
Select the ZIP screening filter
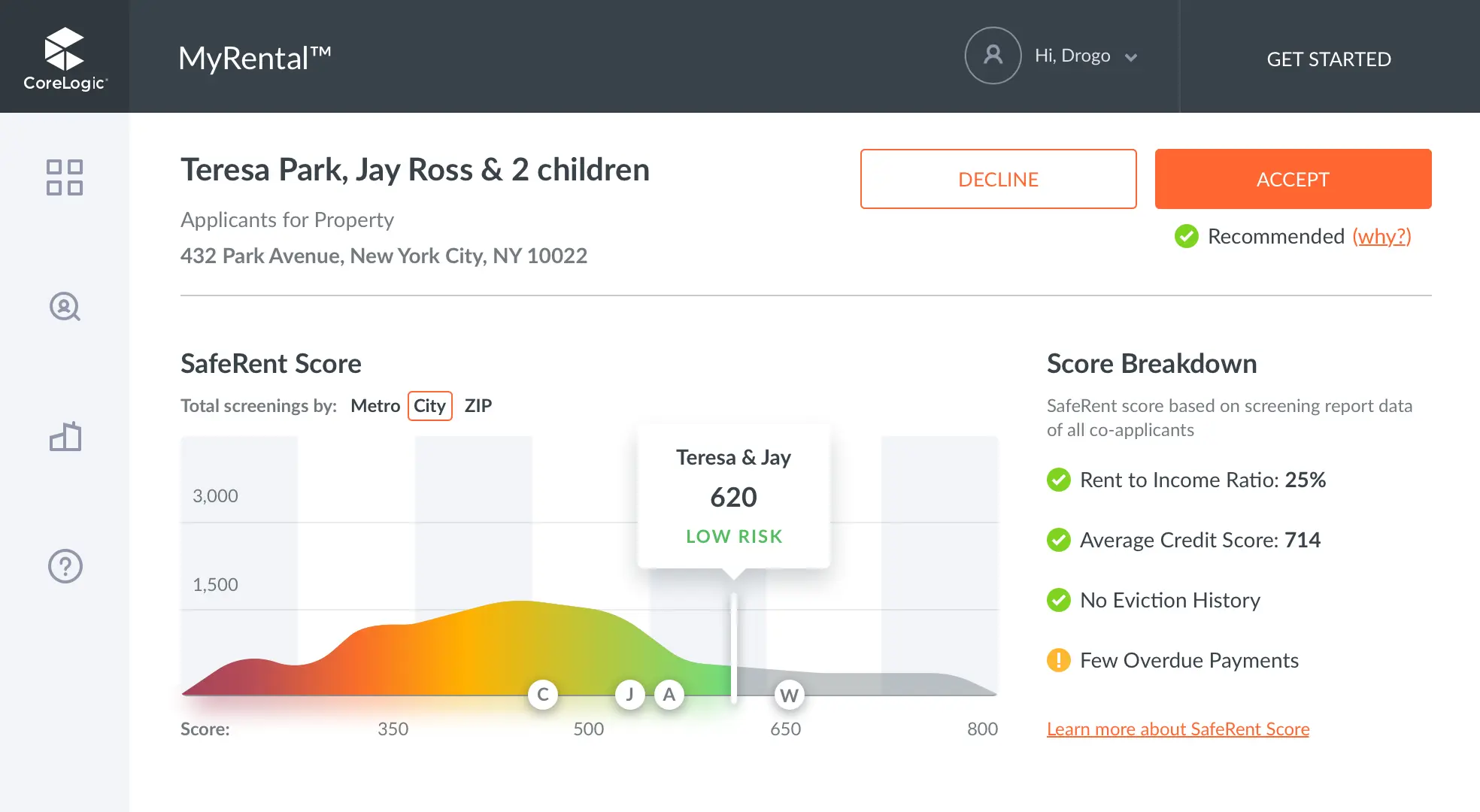[x=478, y=406]
